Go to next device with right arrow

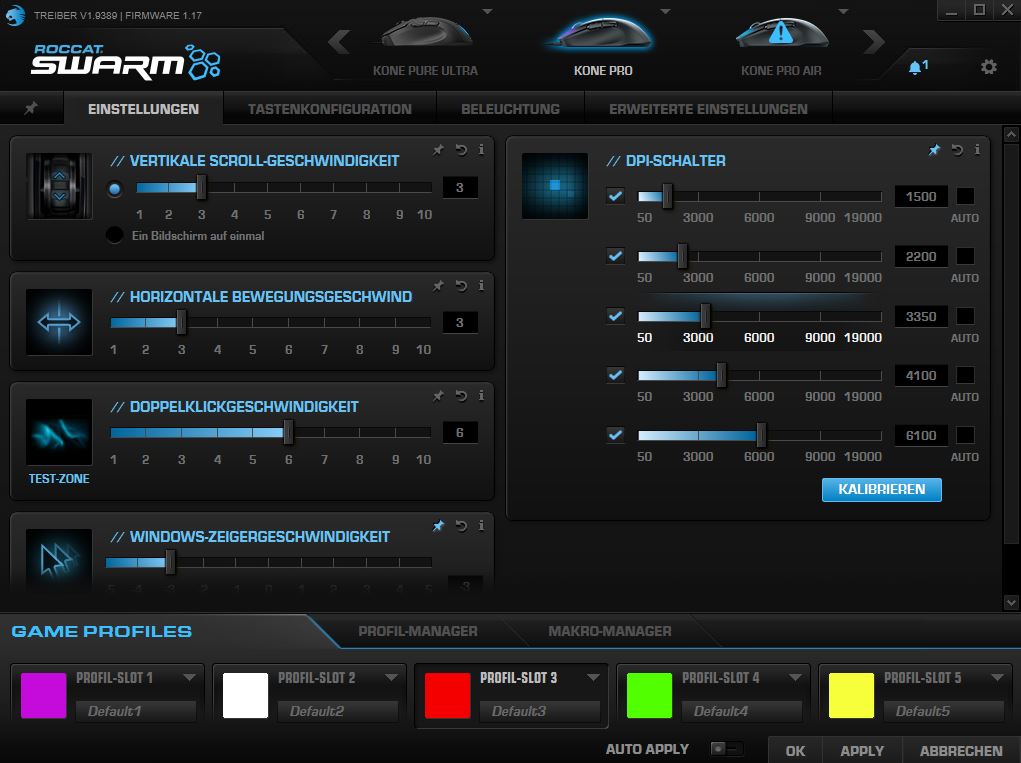[x=874, y=42]
